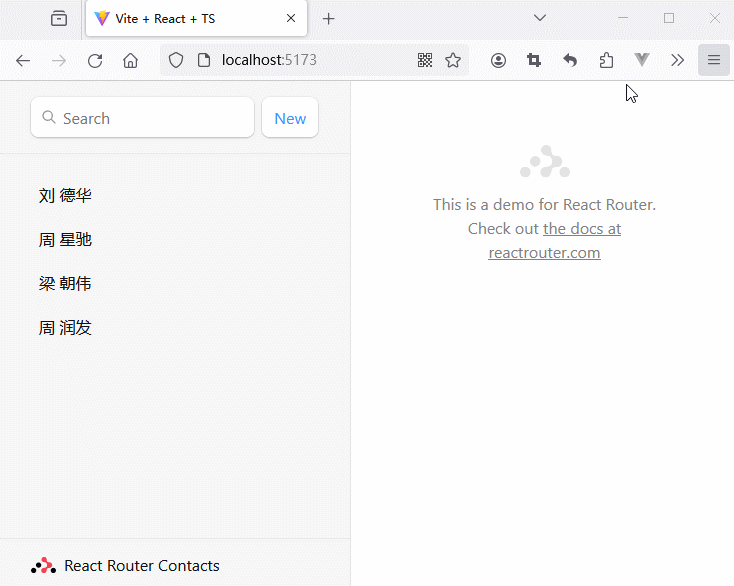Open the application hamburger menu

click(714, 60)
